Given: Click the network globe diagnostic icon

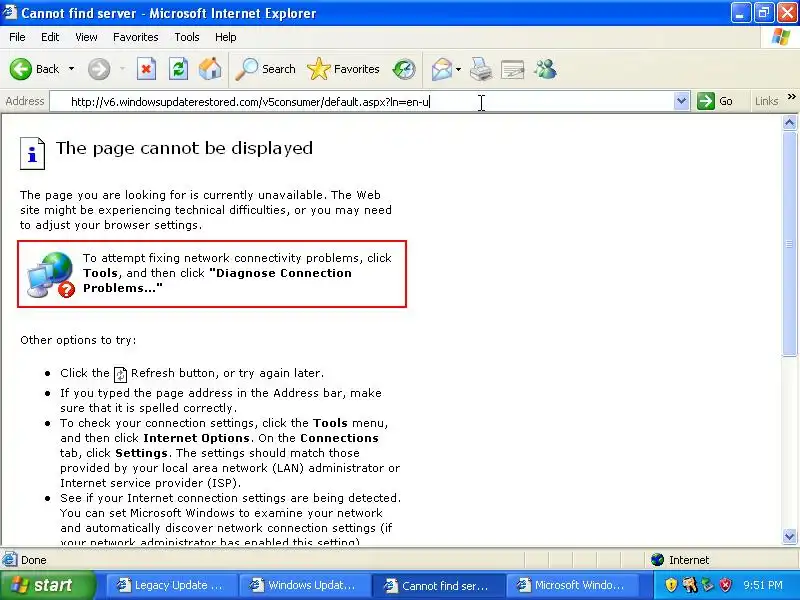Looking at the screenshot, I should [x=51, y=274].
